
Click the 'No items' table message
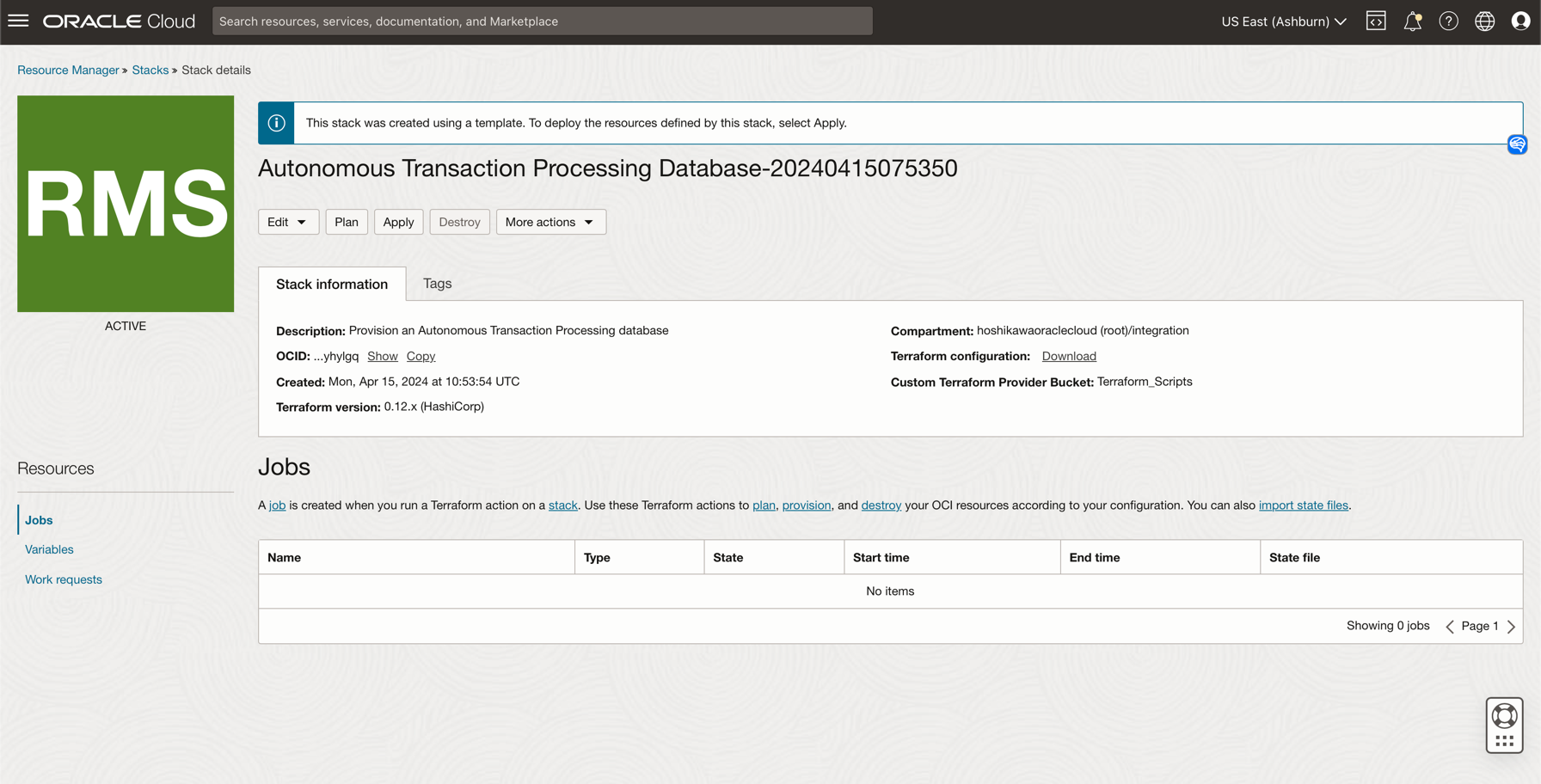890,591
